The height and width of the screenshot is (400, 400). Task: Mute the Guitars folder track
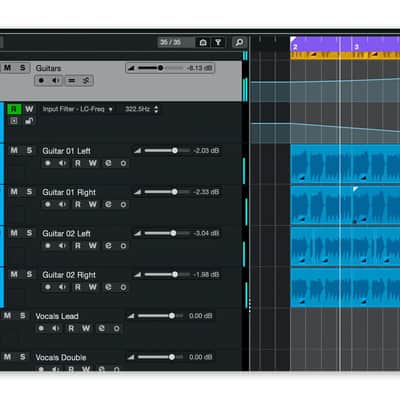pyautogui.click(x=7, y=68)
